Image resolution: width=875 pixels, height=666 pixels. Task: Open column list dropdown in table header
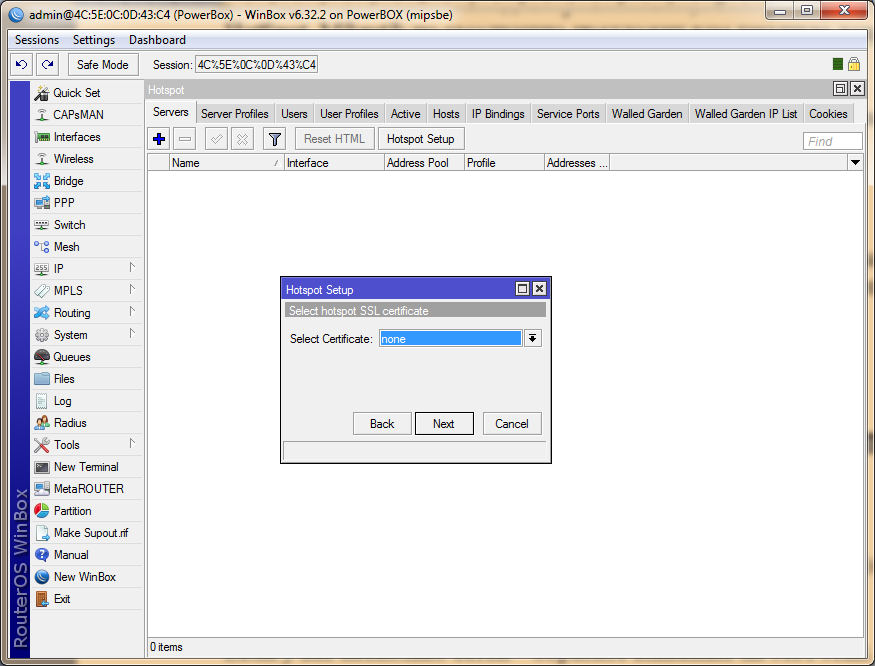coord(855,163)
